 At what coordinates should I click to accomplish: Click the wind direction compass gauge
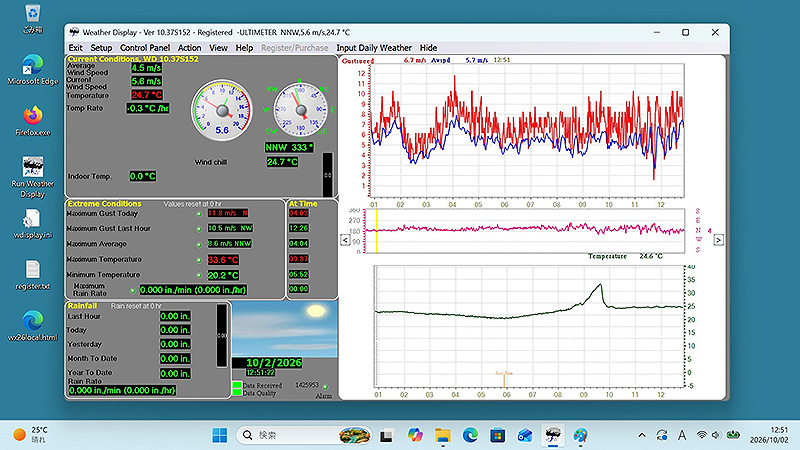pyautogui.click(x=301, y=110)
